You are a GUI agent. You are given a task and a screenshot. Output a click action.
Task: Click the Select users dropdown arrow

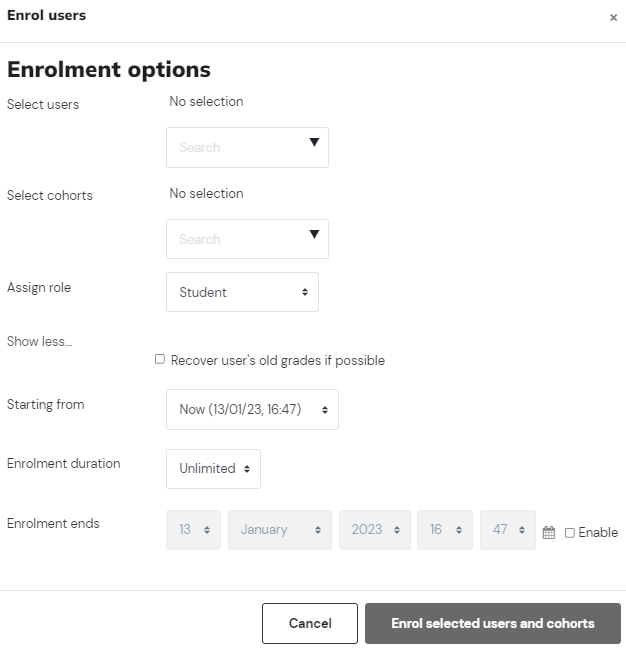[x=314, y=142]
